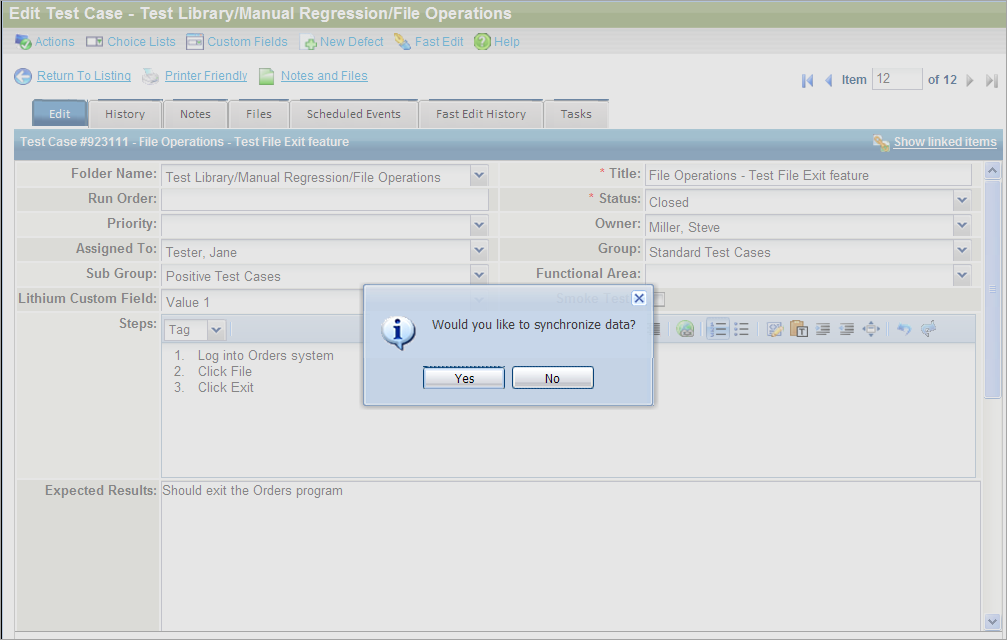The image size is (1007, 640).
Task: Expand the Sub Group dropdown
Action: pos(479,276)
